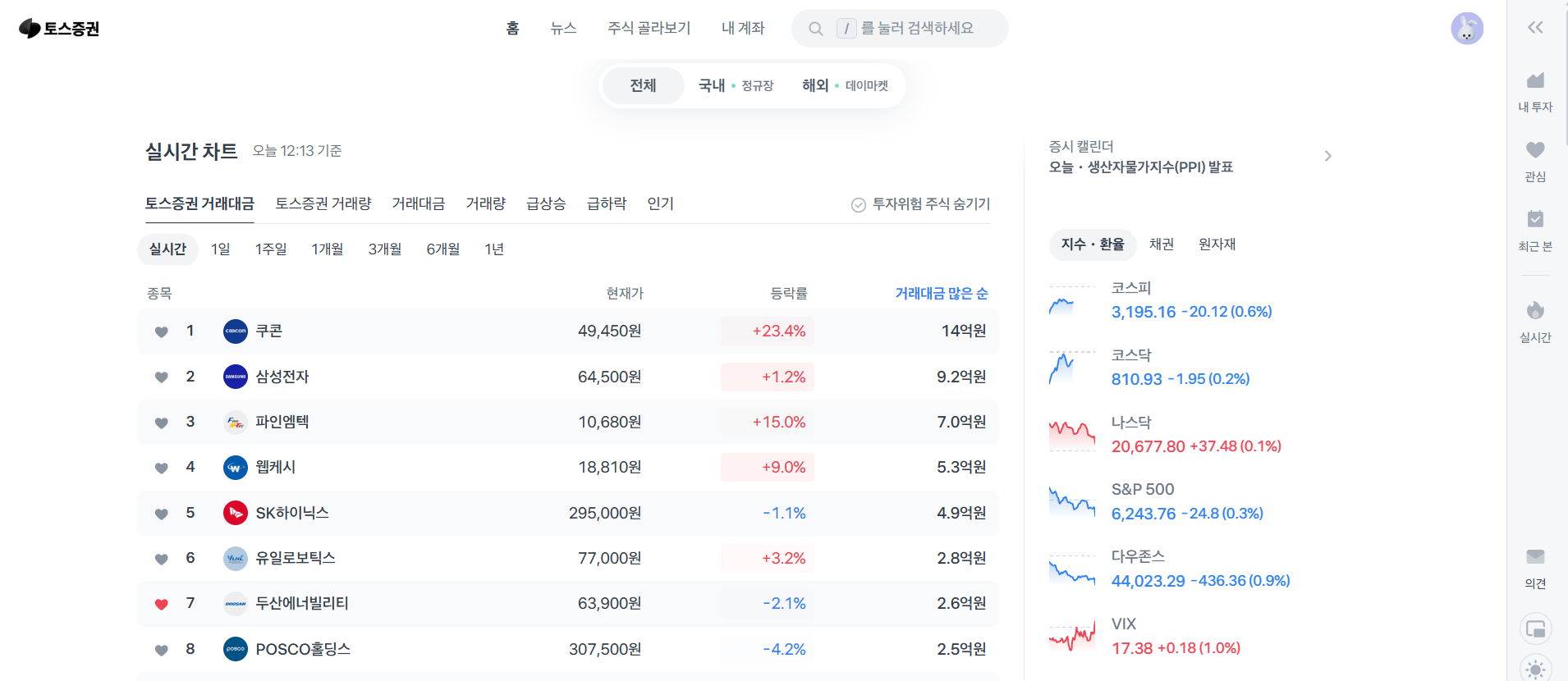Open 주식 골라보기 menu

649,28
